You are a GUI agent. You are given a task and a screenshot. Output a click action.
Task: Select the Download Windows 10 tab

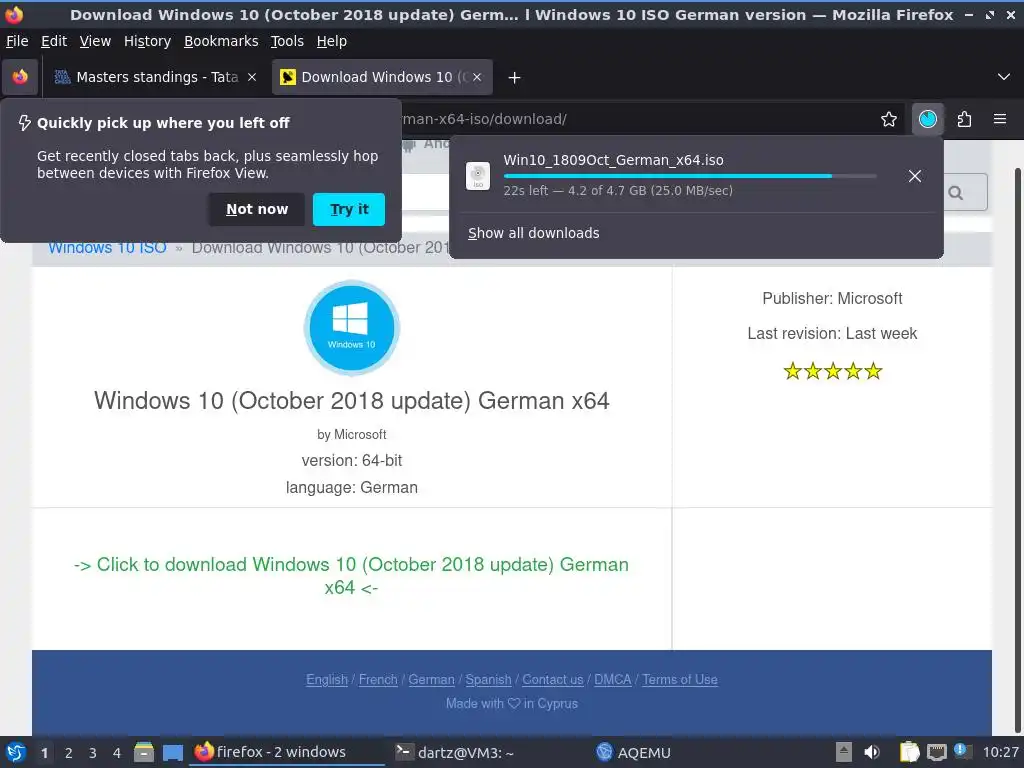pos(382,77)
